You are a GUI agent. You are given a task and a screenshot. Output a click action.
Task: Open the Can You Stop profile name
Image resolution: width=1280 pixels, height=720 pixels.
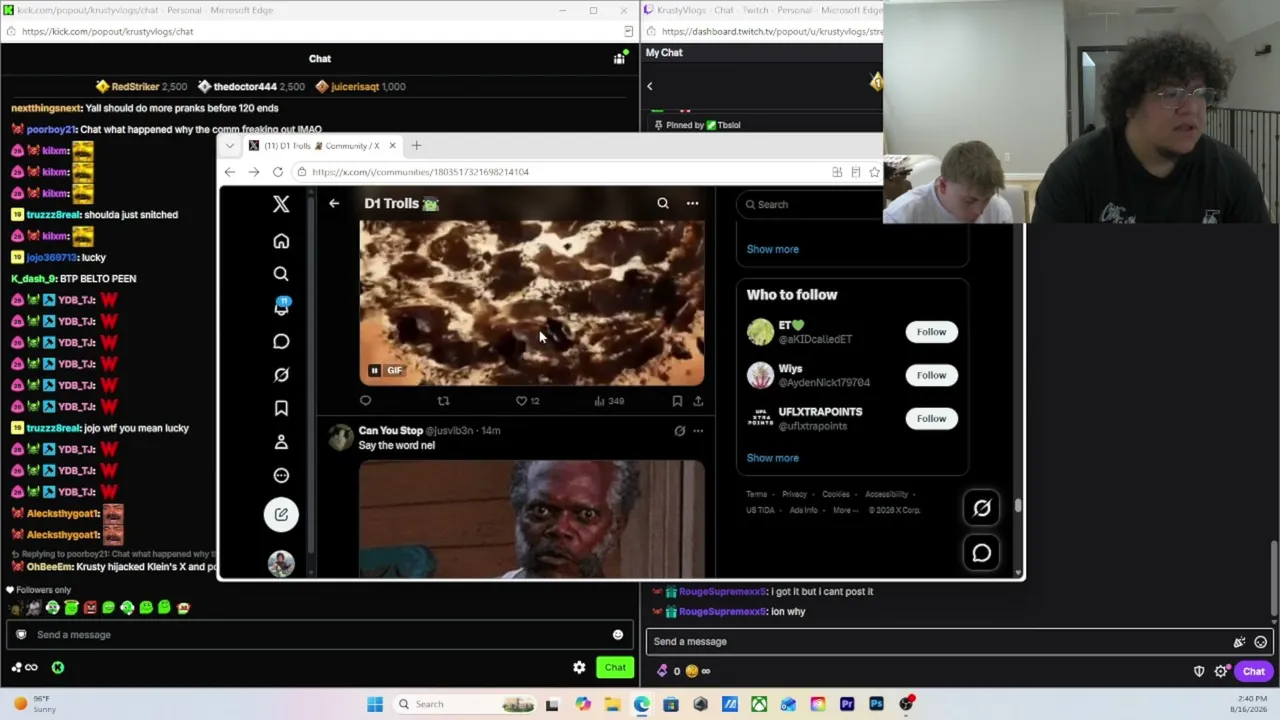[x=391, y=431]
